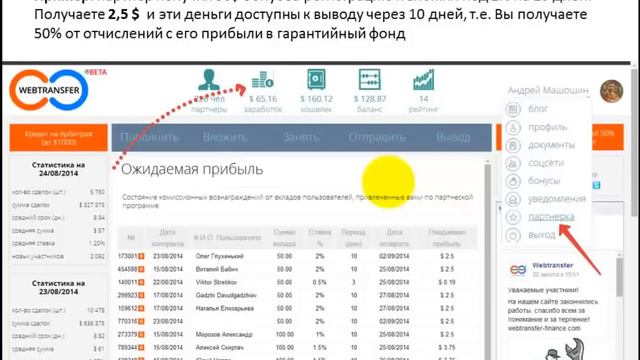Click the documents icon in user menu
This screenshot has height=360, width=640.
pos(513,145)
